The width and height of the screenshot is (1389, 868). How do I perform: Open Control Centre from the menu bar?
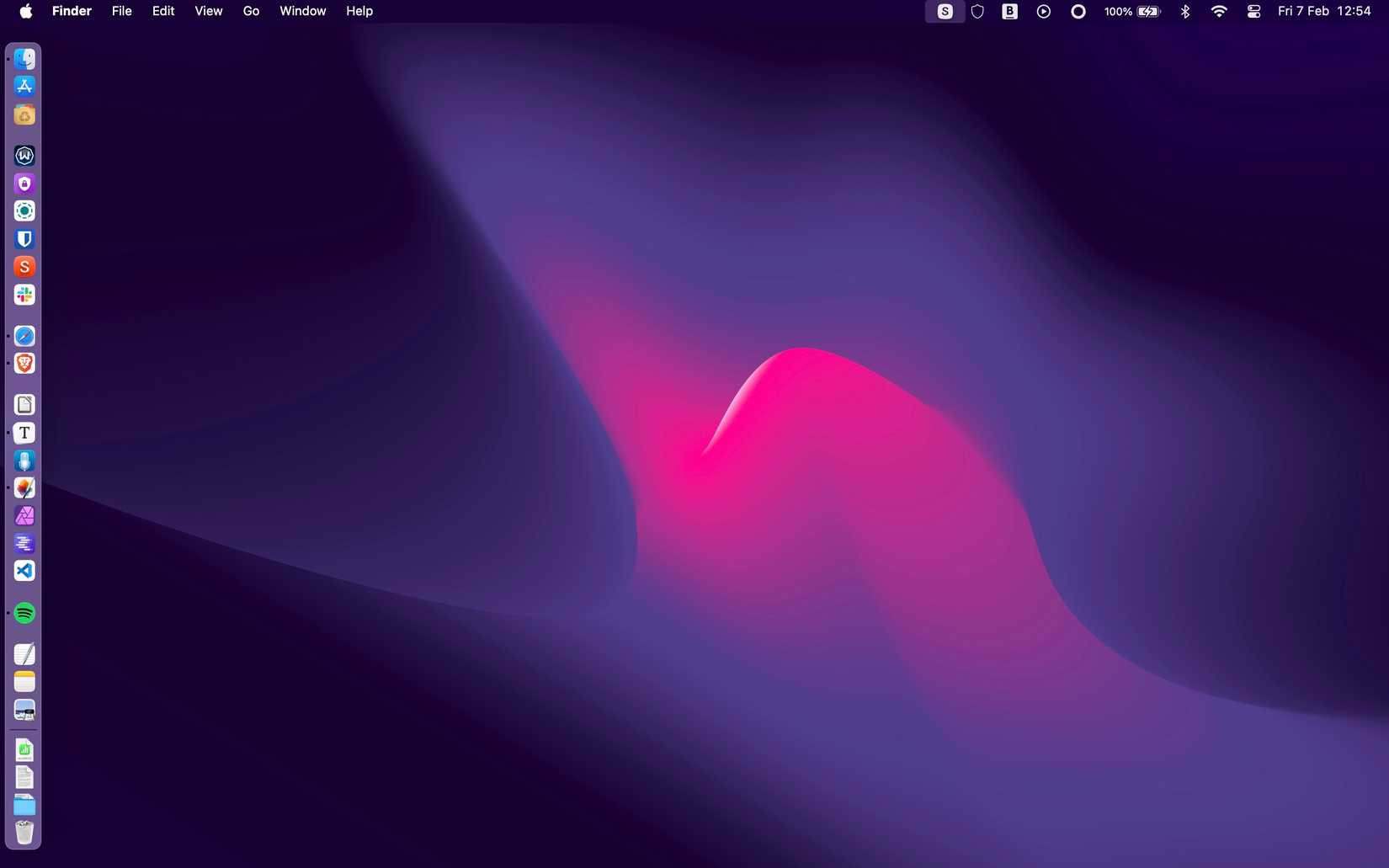pyautogui.click(x=1253, y=11)
